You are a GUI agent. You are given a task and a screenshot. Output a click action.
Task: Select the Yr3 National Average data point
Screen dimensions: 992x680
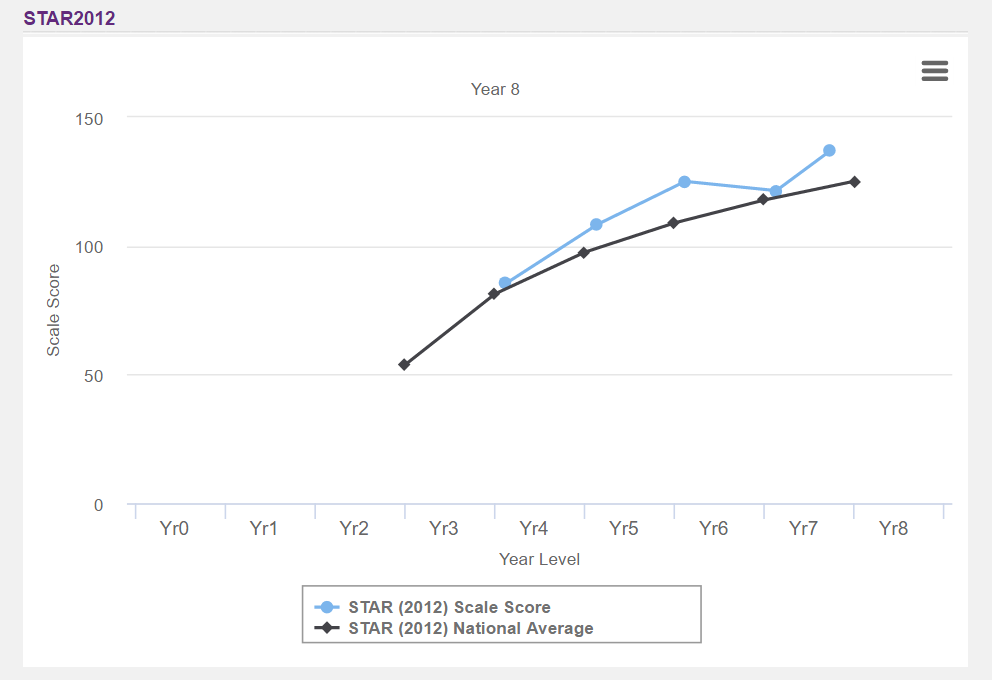[404, 364]
